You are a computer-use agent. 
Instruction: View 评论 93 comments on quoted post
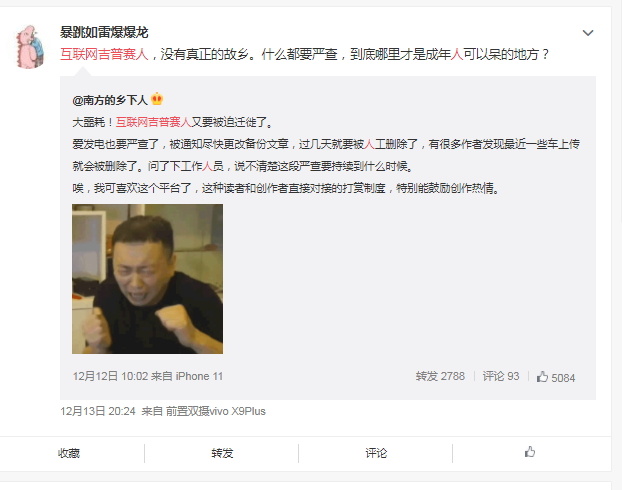(x=501, y=376)
